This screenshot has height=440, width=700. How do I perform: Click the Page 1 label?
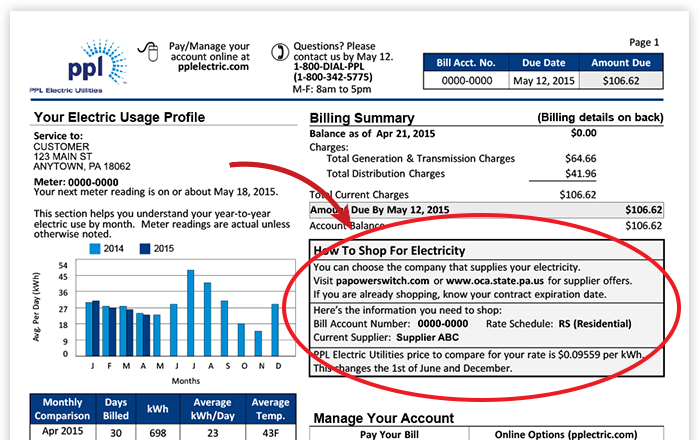coord(644,42)
